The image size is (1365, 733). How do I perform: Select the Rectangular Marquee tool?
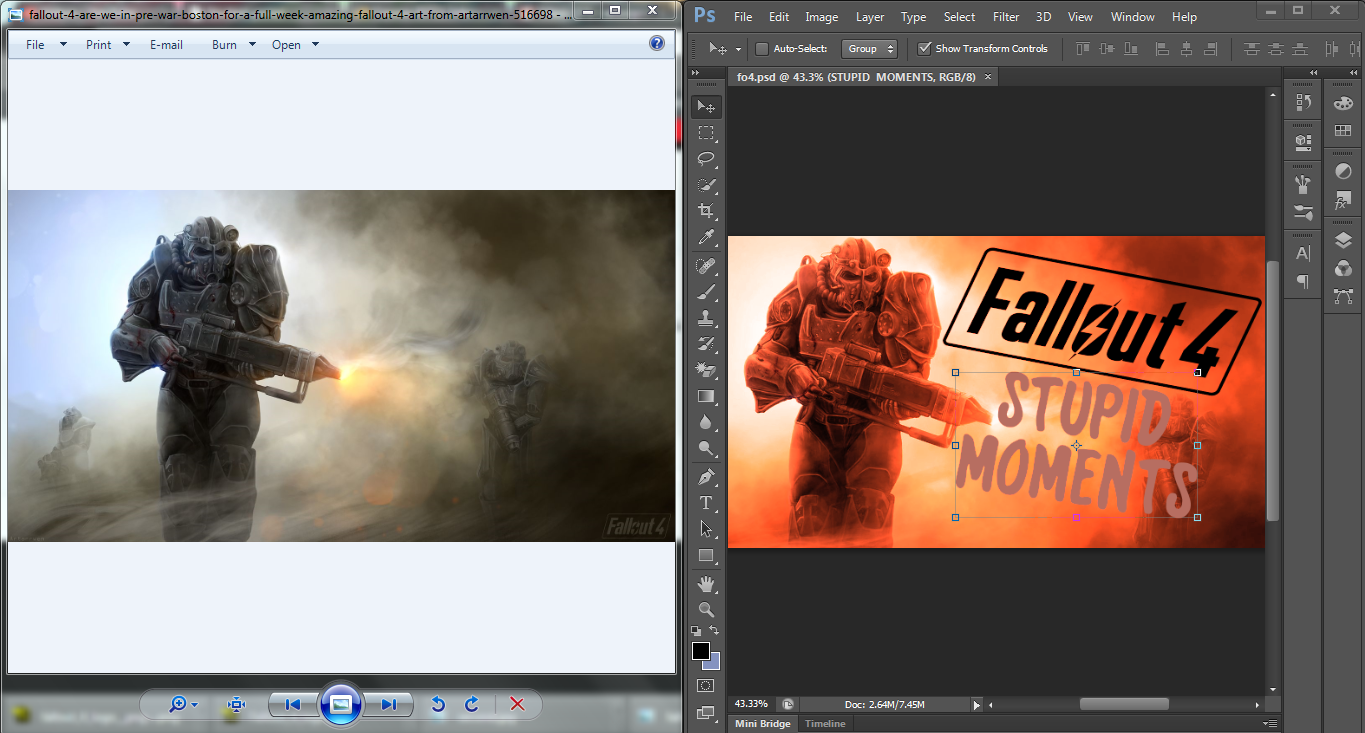click(706, 133)
